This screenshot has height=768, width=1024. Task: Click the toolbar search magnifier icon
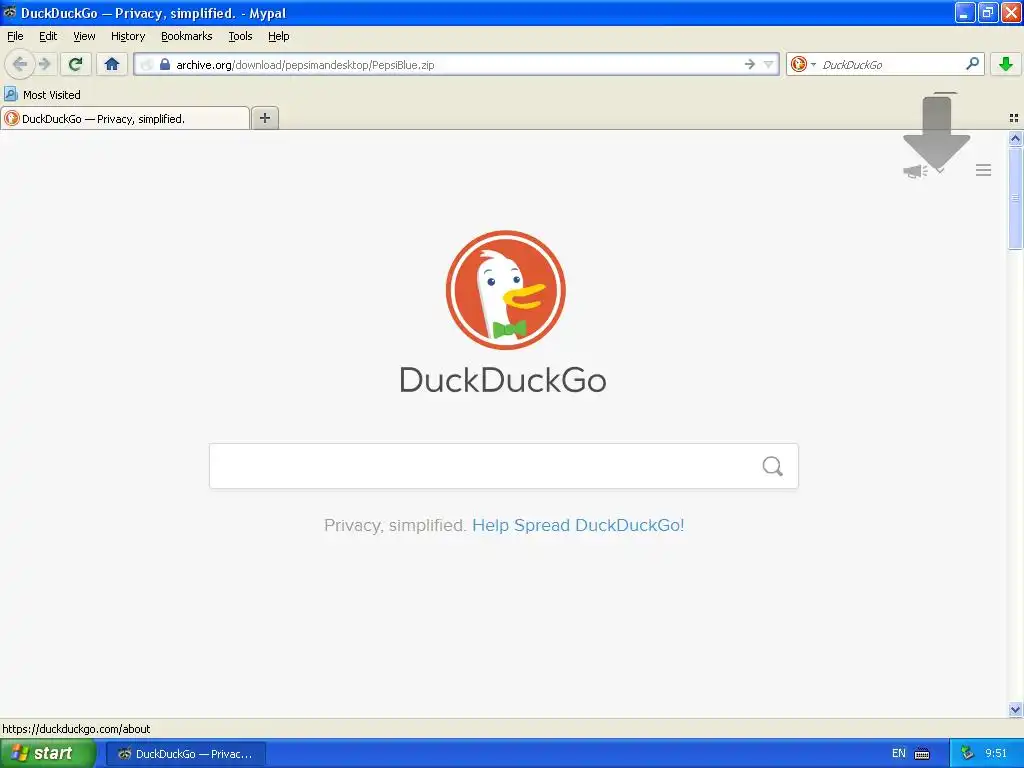[972, 64]
